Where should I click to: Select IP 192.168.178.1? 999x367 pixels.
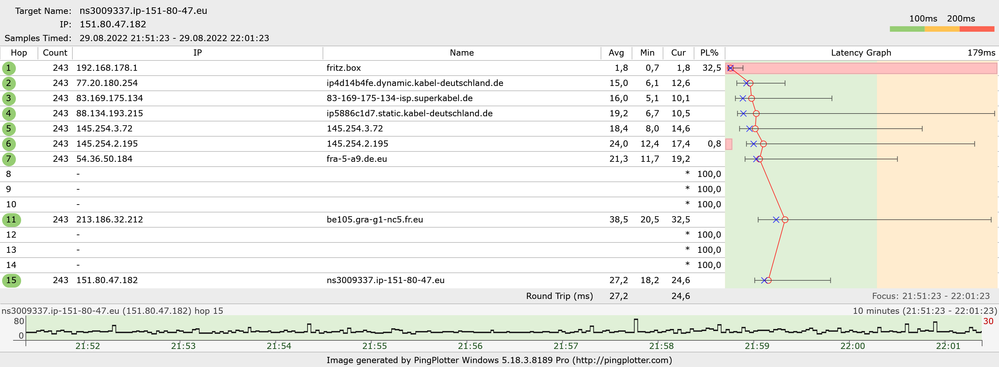[107, 68]
